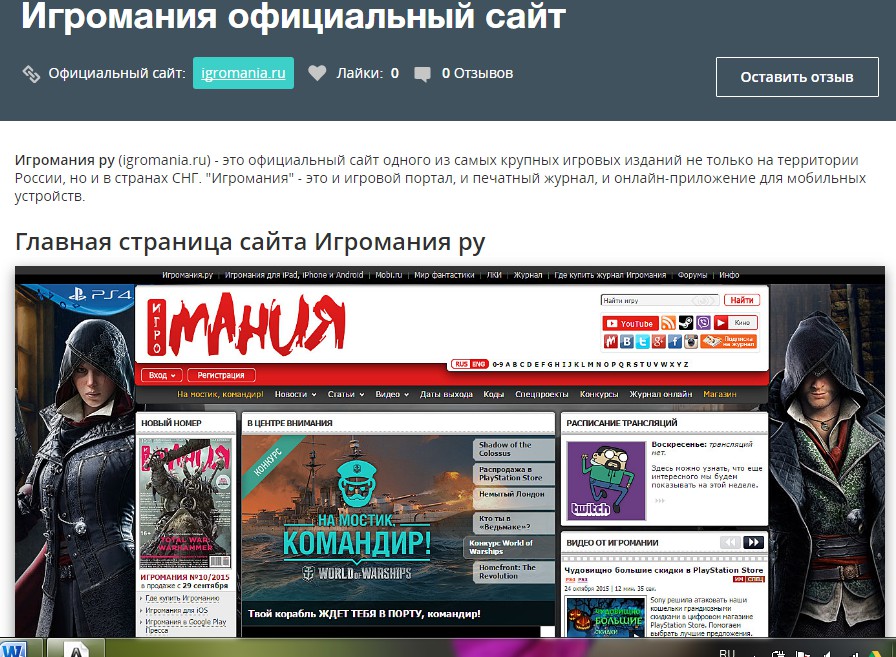Image resolution: width=896 pixels, height=657 pixels.
Task: Open the Даты выхода menu item
Action: point(446,394)
